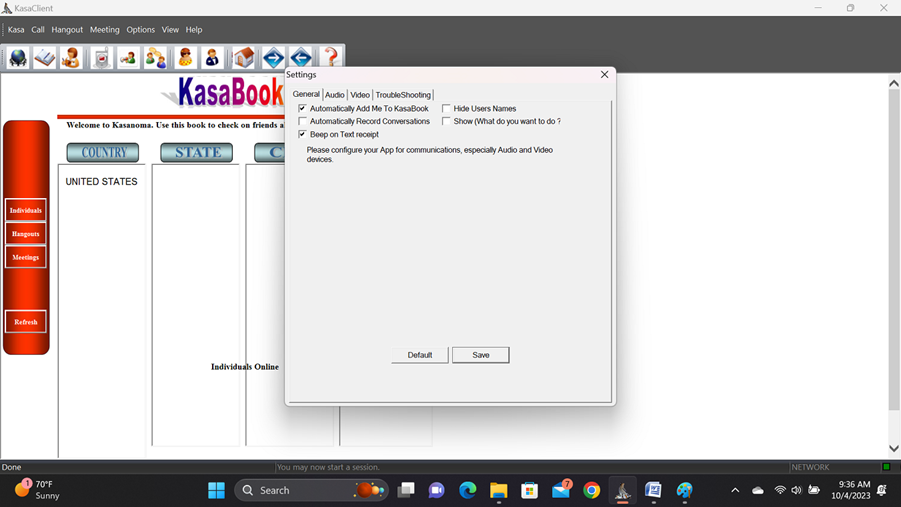Click the Hangouts sidebar button
Image resolution: width=901 pixels, height=507 pixels.
click(26, 234)
